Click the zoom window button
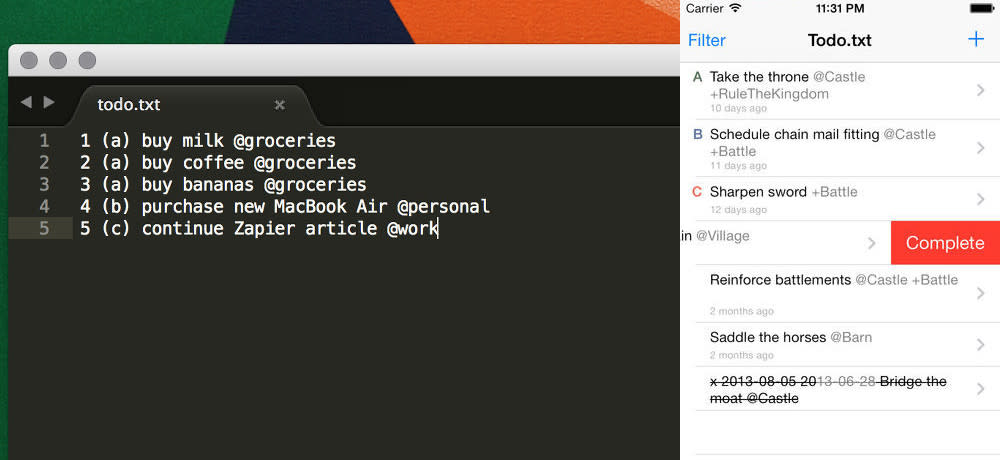This screenshot has height=460, width=1000. (x=87, y=61)
